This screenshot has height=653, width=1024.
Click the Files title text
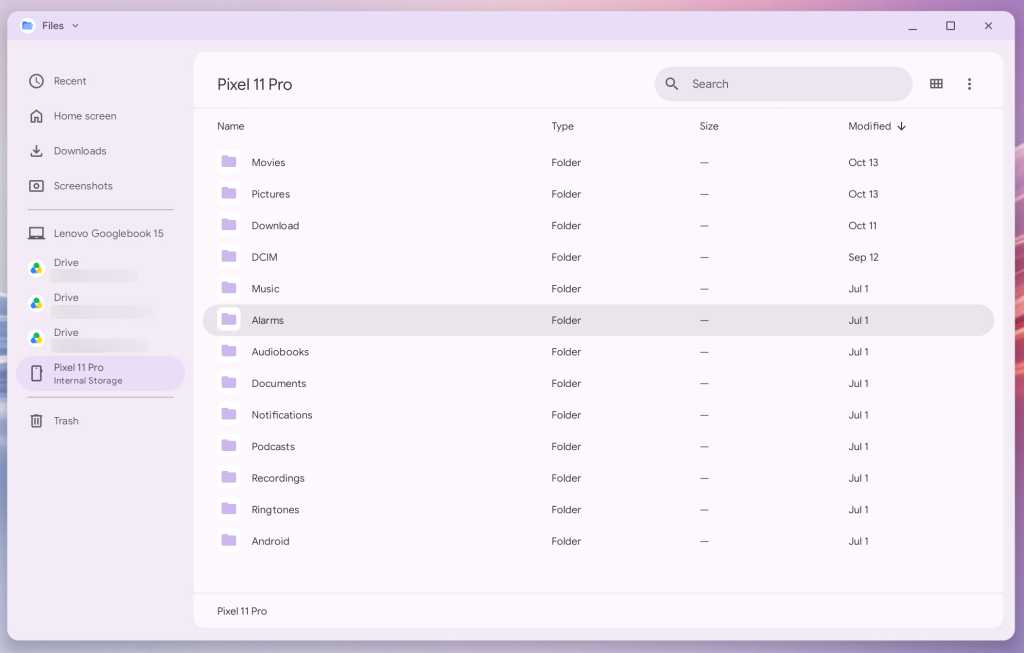point(53,25)
